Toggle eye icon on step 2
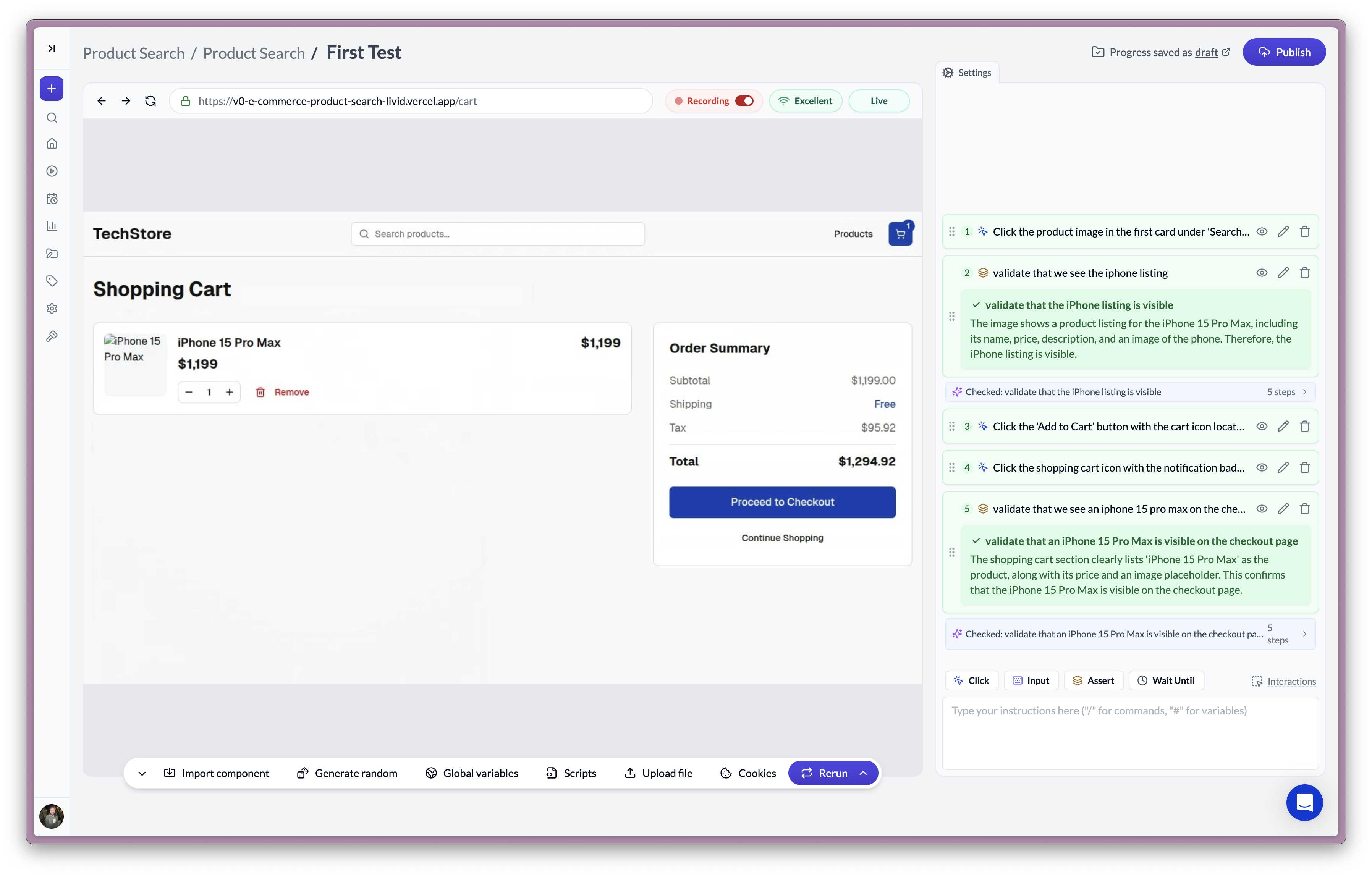The image size is (1372, 876). 1262,273
